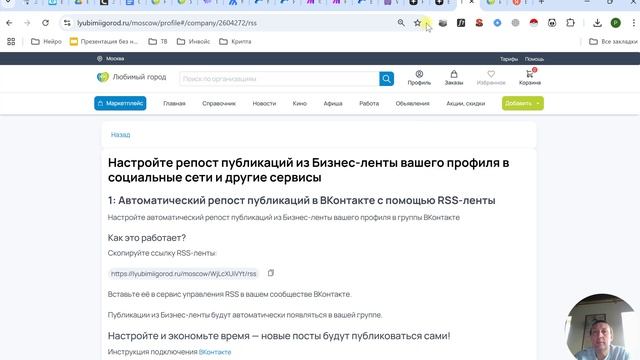
Task: Open the Презентация без н... bookmark
Action: (x=104, y=42)
